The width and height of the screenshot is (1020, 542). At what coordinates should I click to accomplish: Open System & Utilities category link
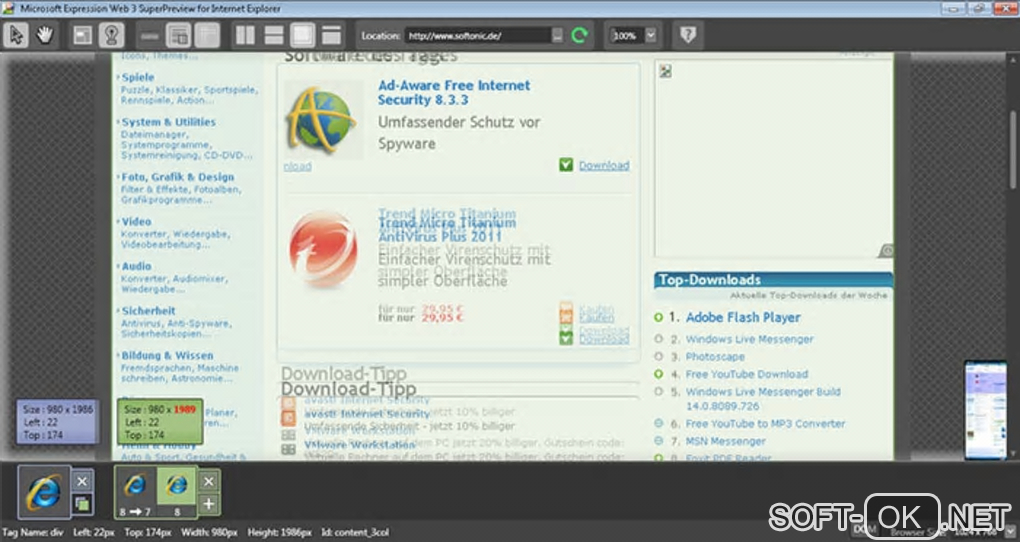[168, 122]
